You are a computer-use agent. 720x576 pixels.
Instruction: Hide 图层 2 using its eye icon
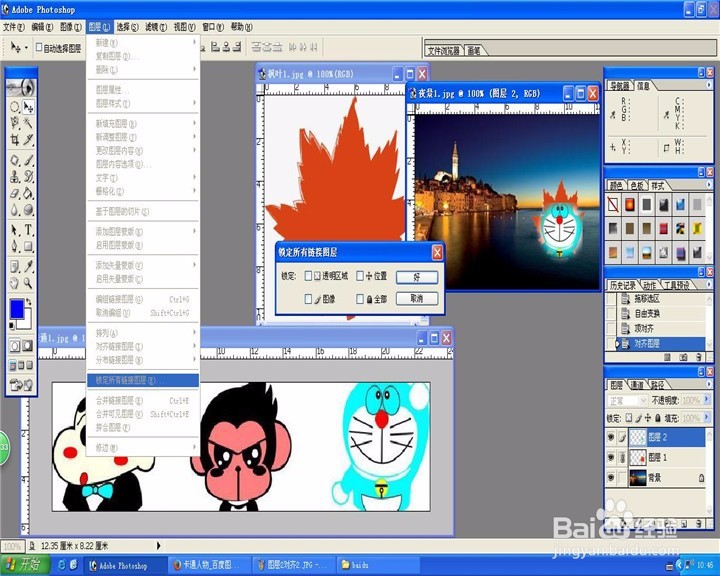[611, 437]
